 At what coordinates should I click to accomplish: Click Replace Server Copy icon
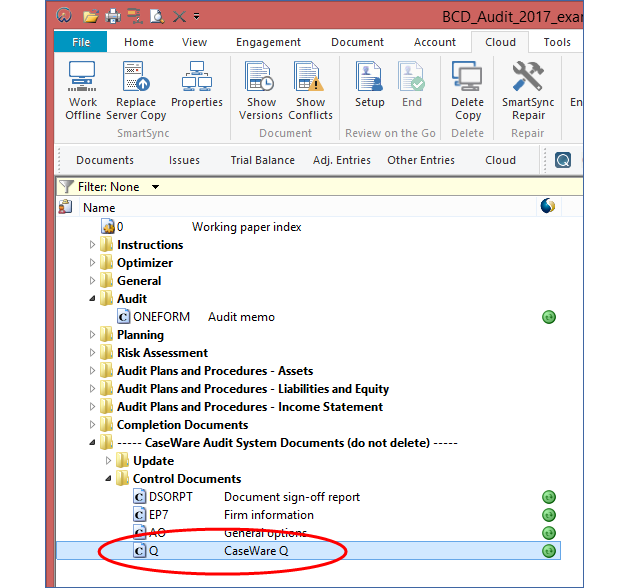136,89
